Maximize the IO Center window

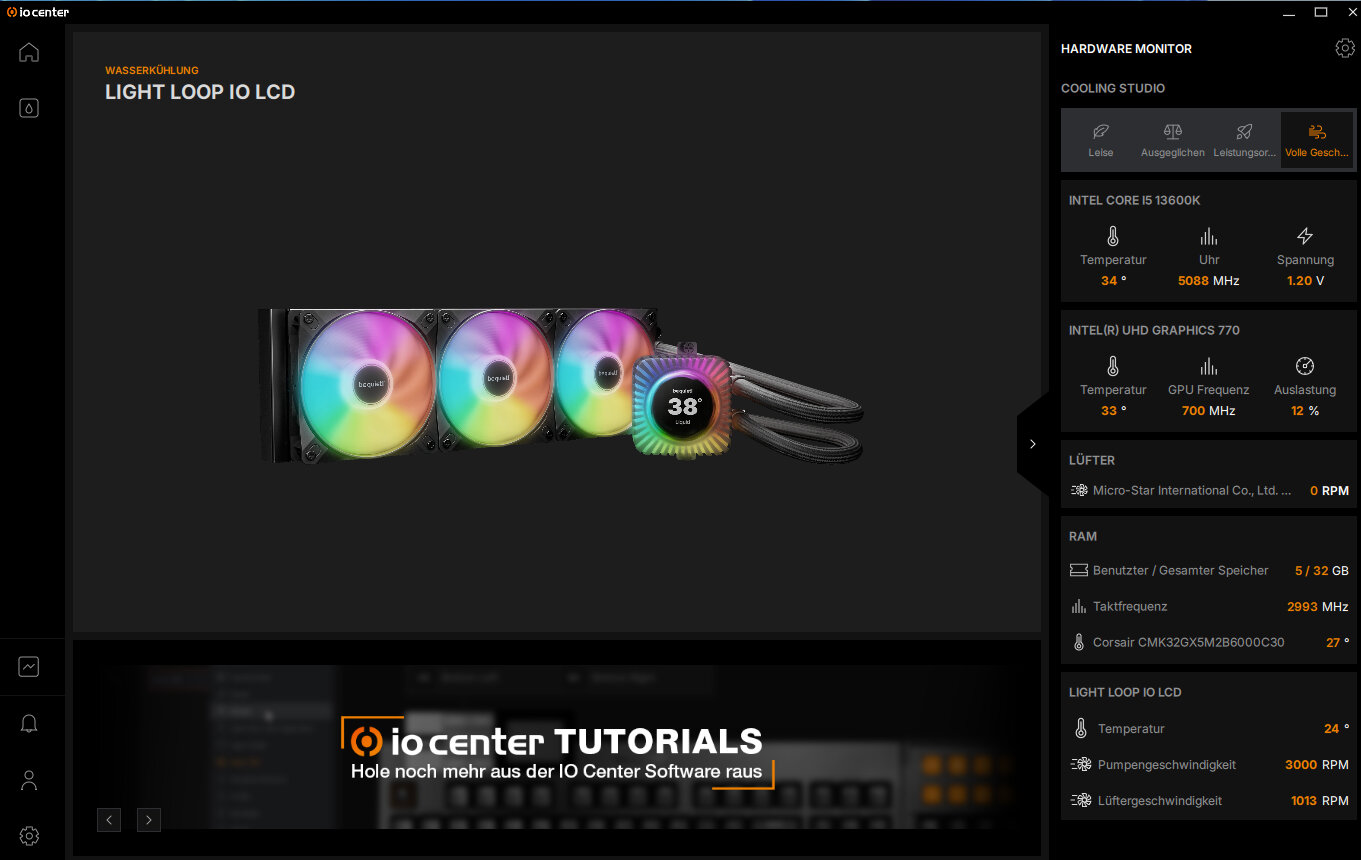(x=1321, y=12)
